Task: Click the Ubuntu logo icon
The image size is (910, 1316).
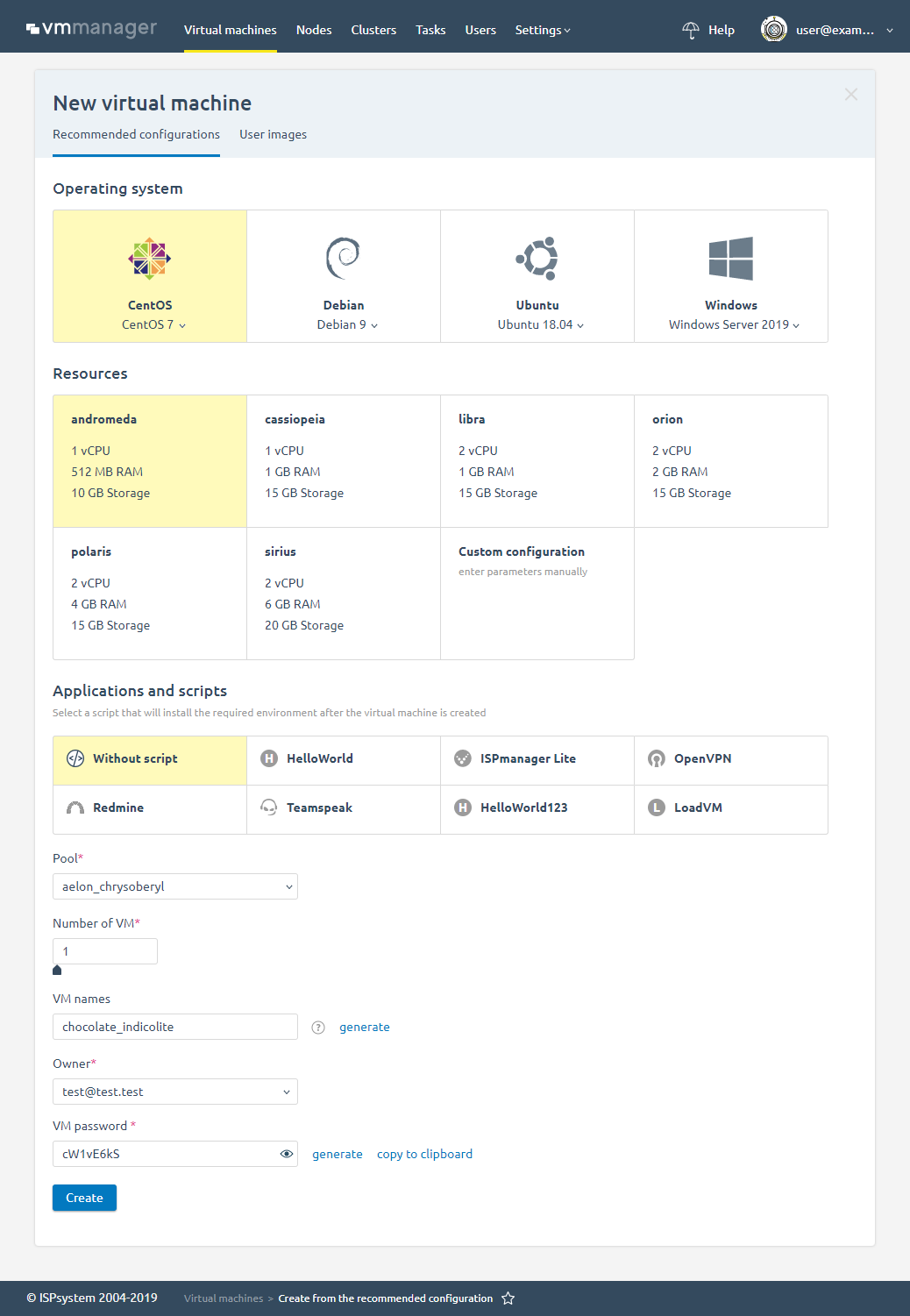Action: (537, 259)
